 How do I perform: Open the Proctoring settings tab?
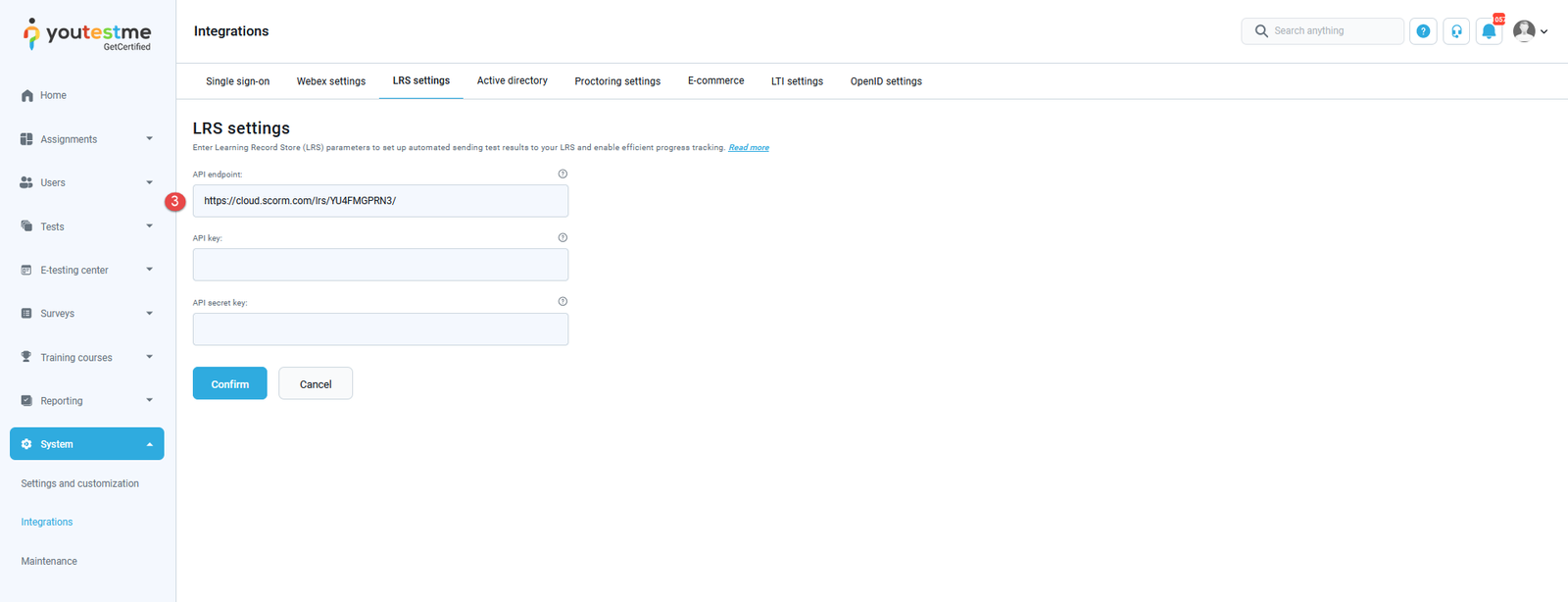617,81
